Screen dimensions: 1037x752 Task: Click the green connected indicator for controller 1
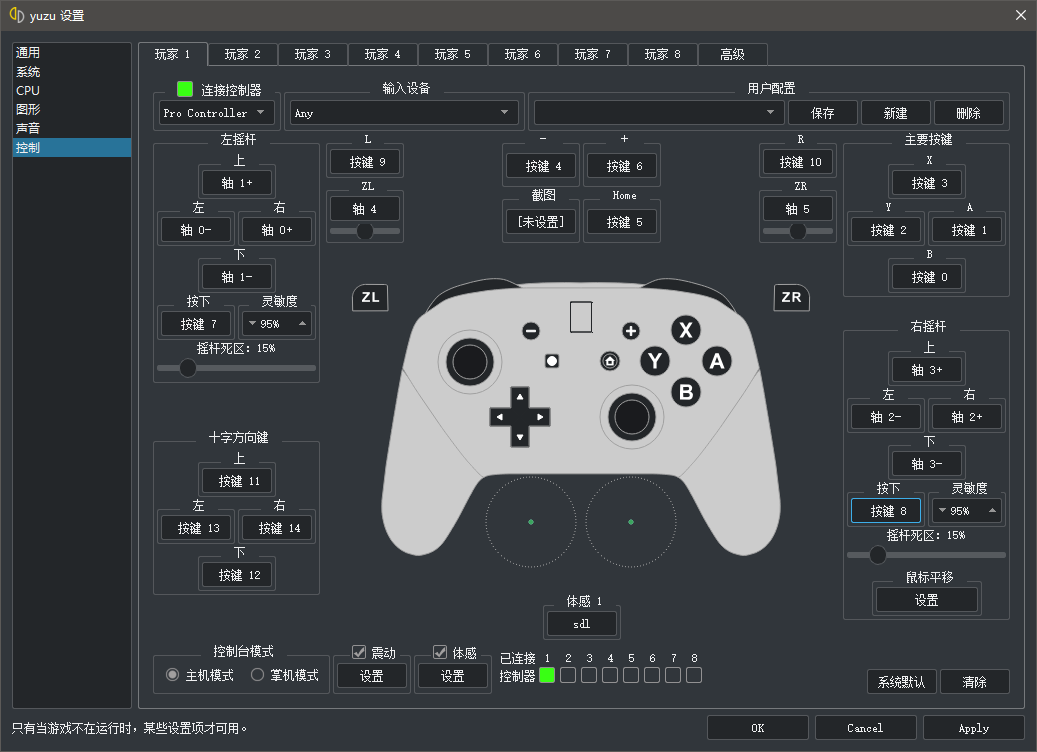click(547, 675)
